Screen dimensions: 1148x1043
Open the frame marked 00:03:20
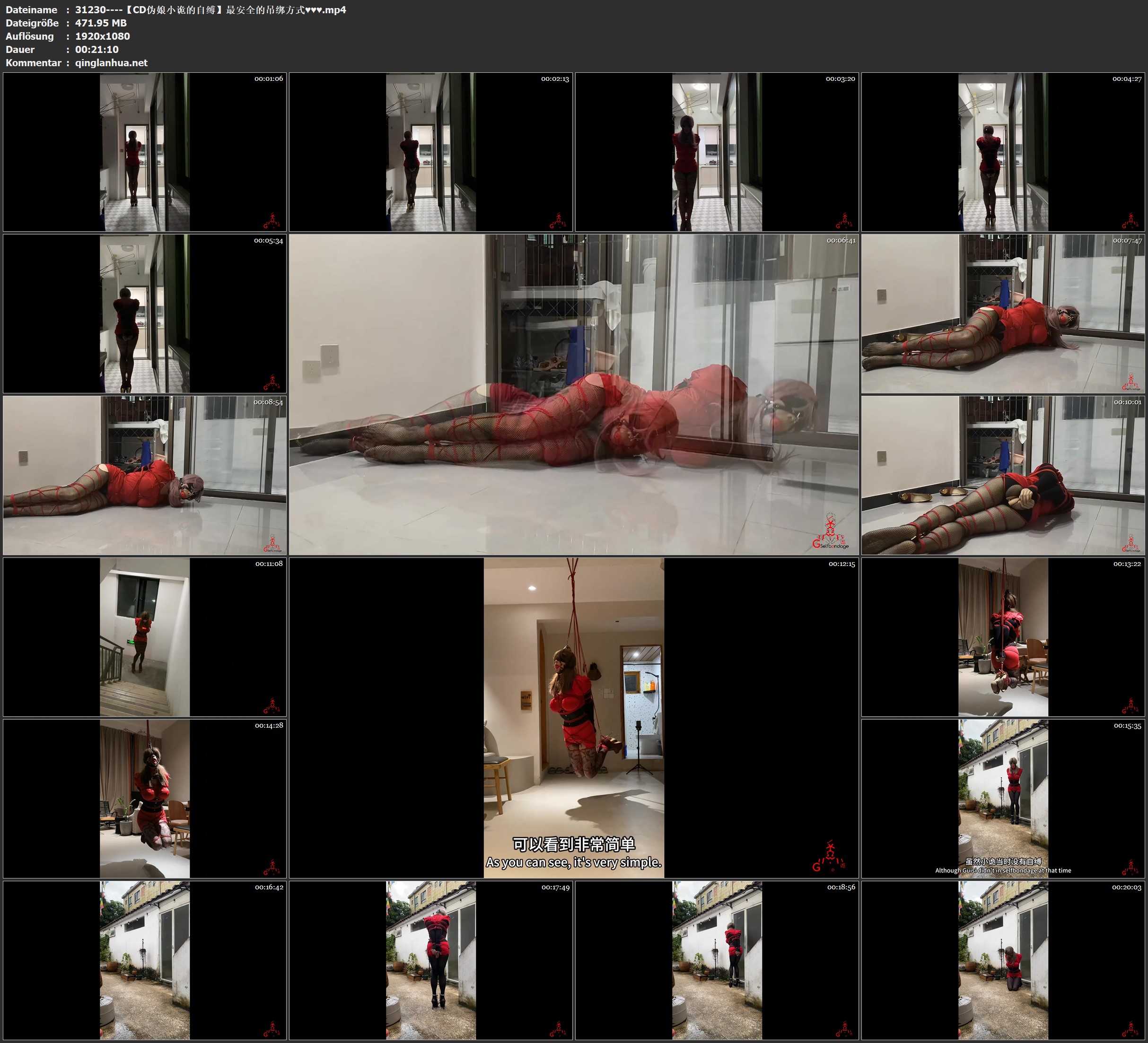click(717, 151)
